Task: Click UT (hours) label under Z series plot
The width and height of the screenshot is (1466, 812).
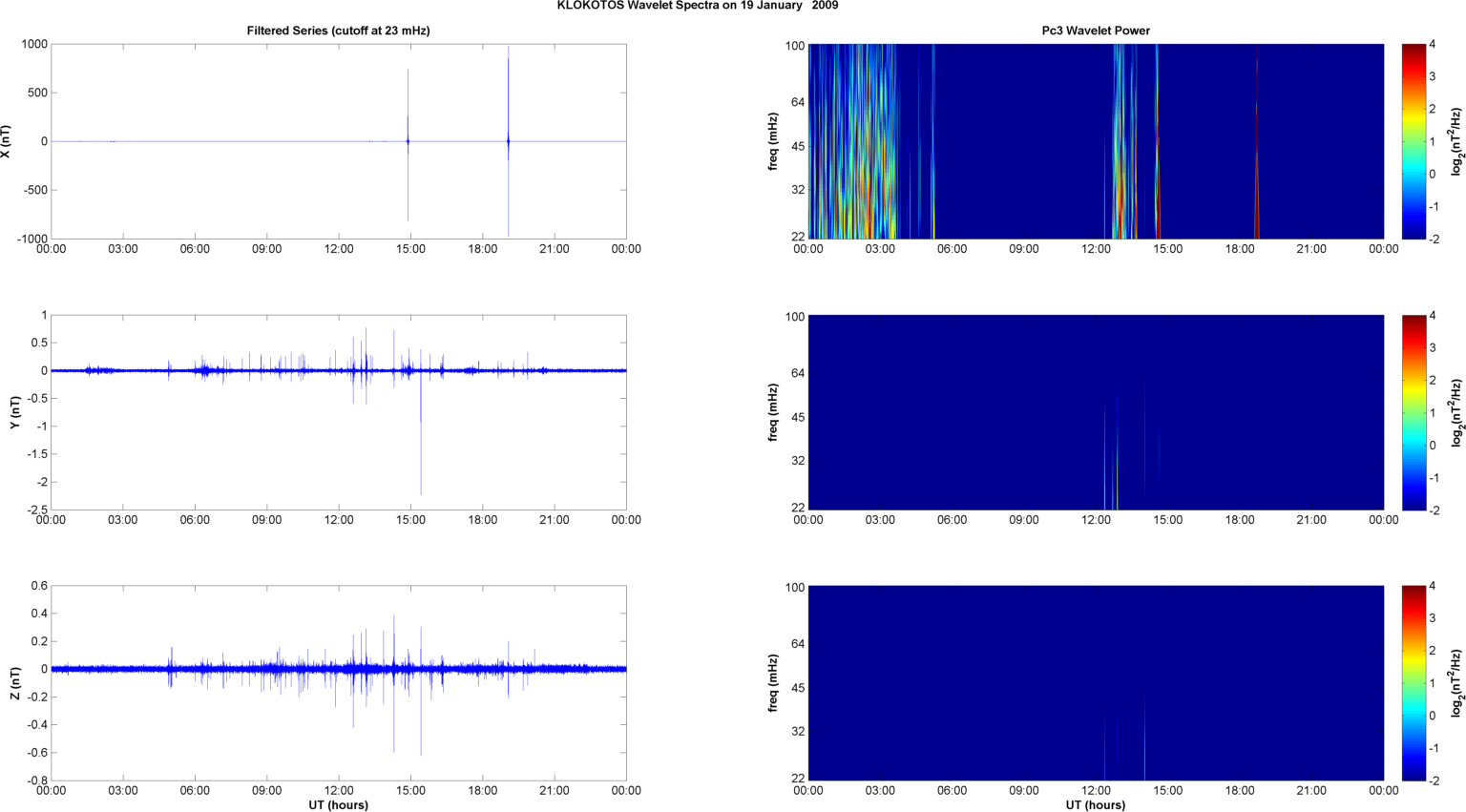Action: point(338,804)
